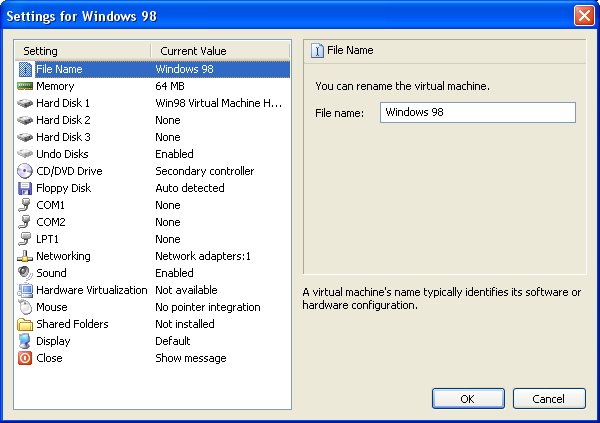This screenshot has height=423, width=600.
Task: Click the Shared Folders folder icon
Action: pos(25,324)
